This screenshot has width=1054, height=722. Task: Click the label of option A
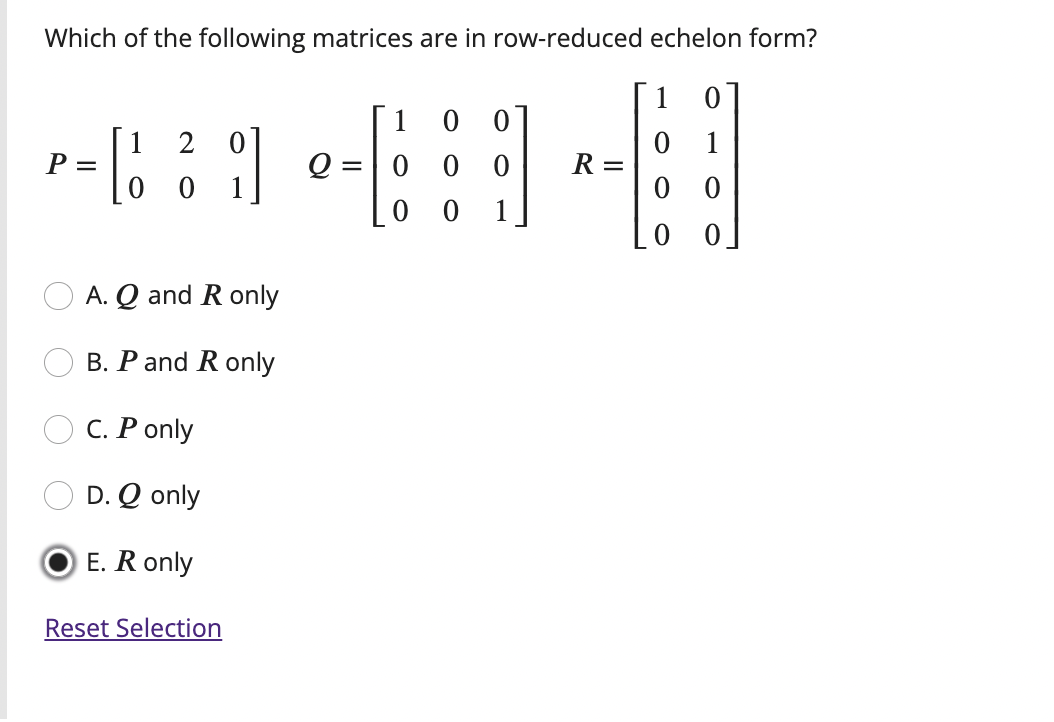(x=182, y=295)
